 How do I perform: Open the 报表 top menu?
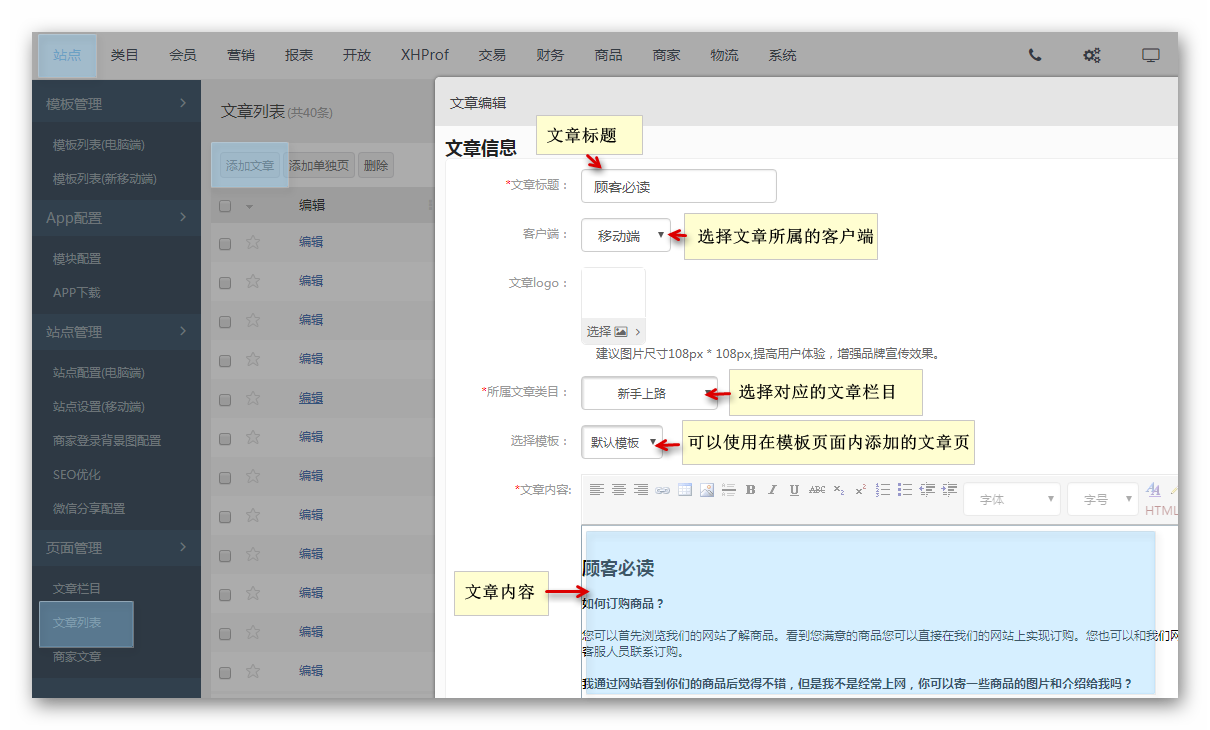(x=299, y=55)
